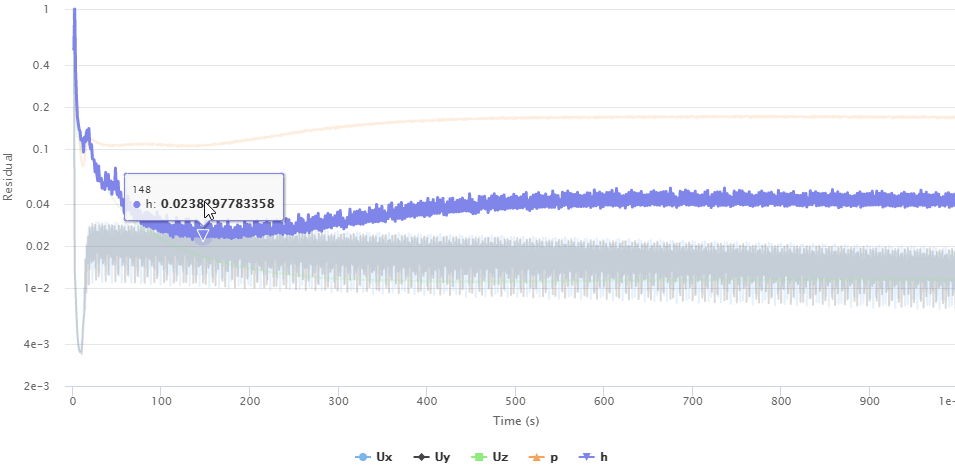This screenshot has width=955, height=470.
Task: Toggle the Uy series label in legend
Action: tap(442, 457)
